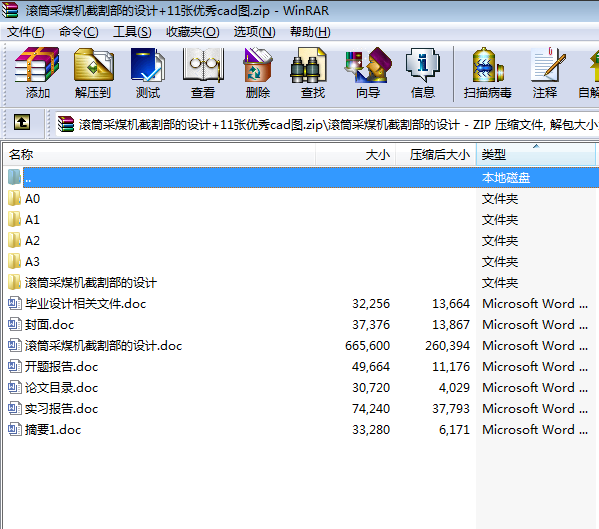
Task: Open the 命令(C) menu
Action: click(x=79, y=32)
